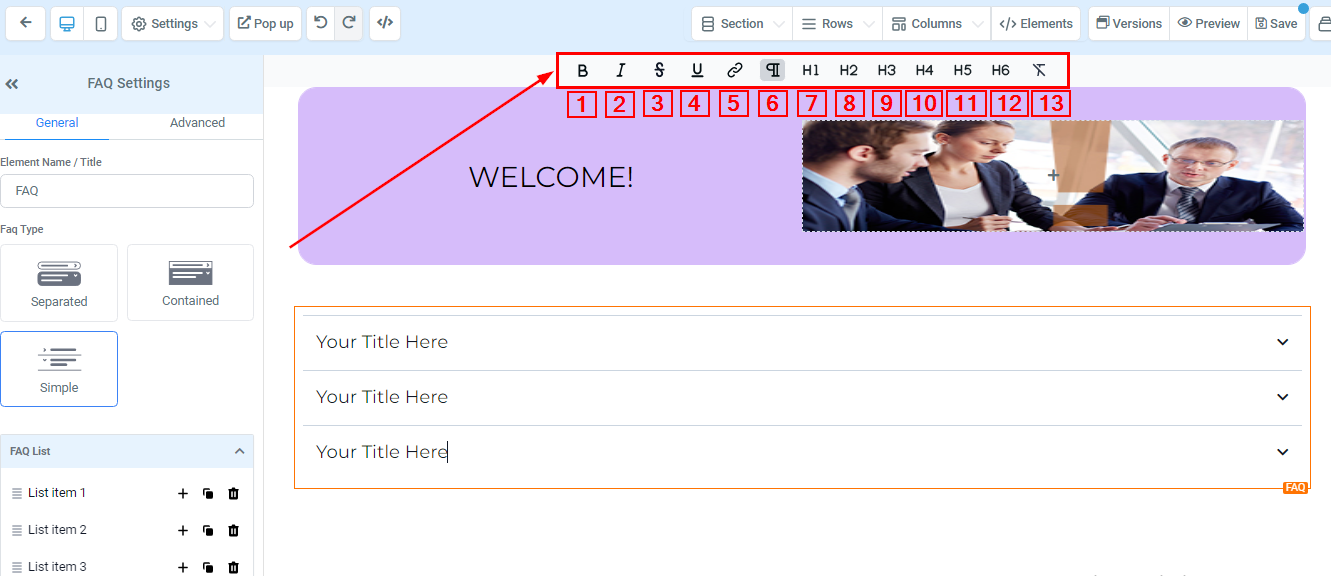Collapse the FAQ List panel
Image resolution: width=1331 pixels, height=576 pixels.
(239, 451)
